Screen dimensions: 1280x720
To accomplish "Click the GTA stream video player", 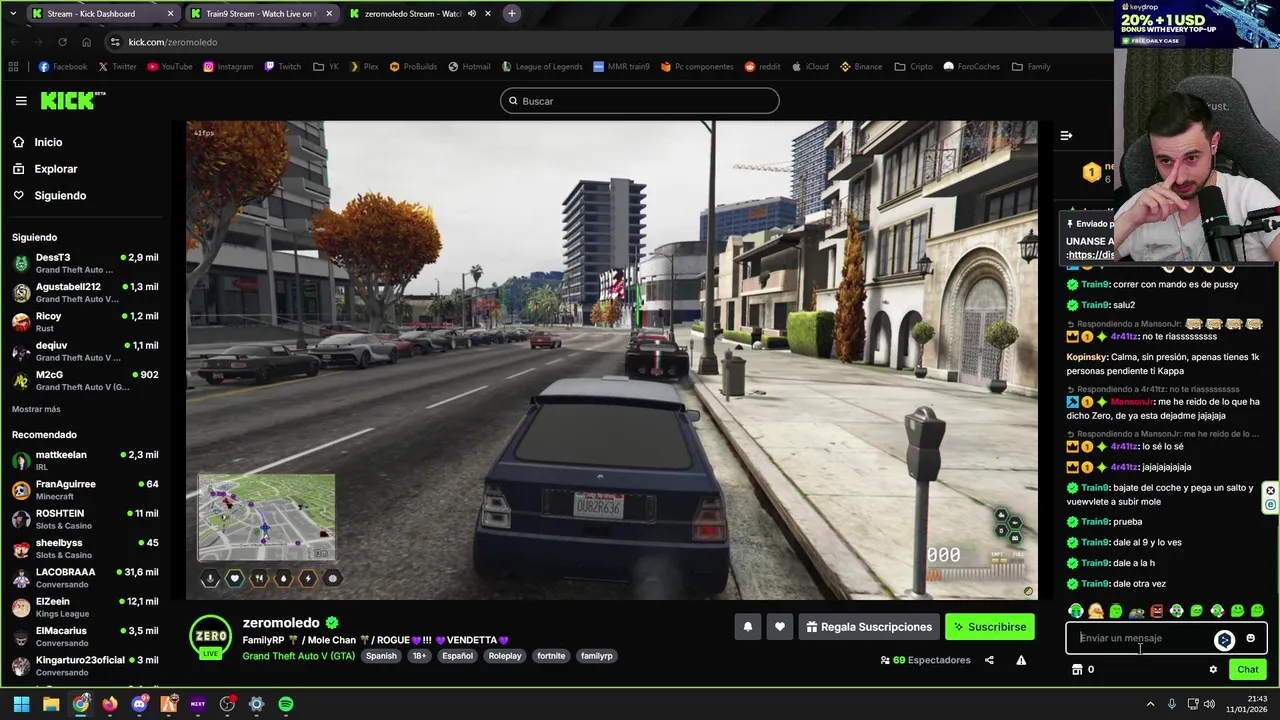I will click(612, 360).
